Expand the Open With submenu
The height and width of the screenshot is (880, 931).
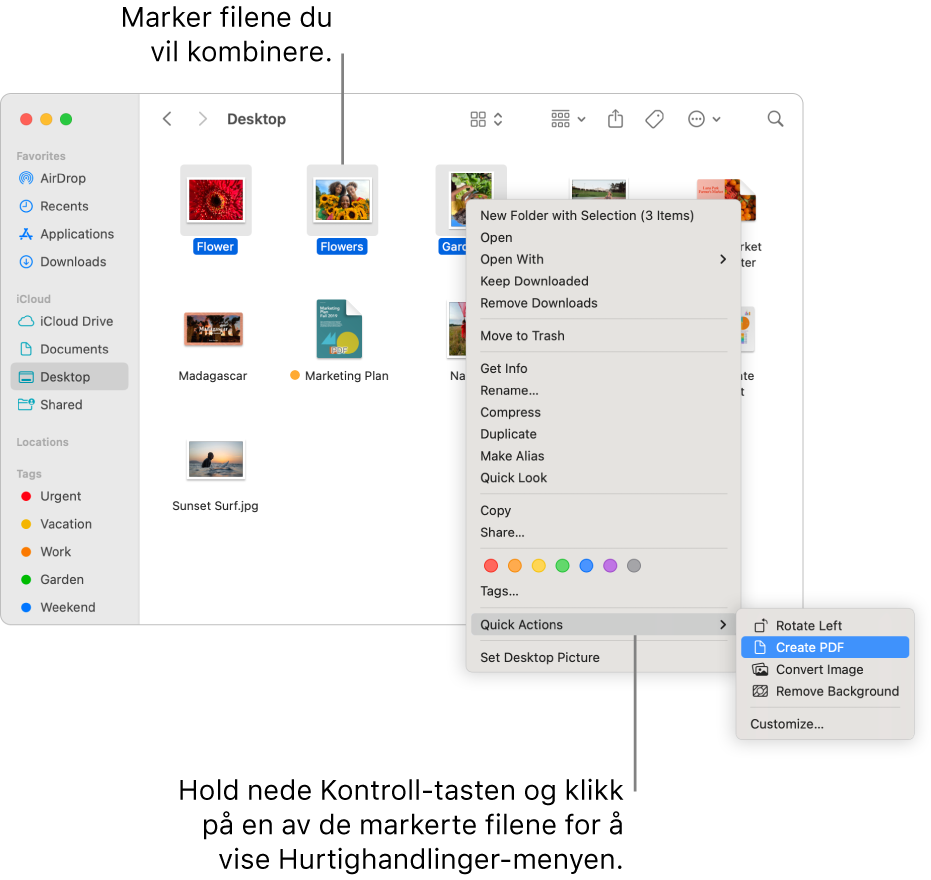coord(603,259)
